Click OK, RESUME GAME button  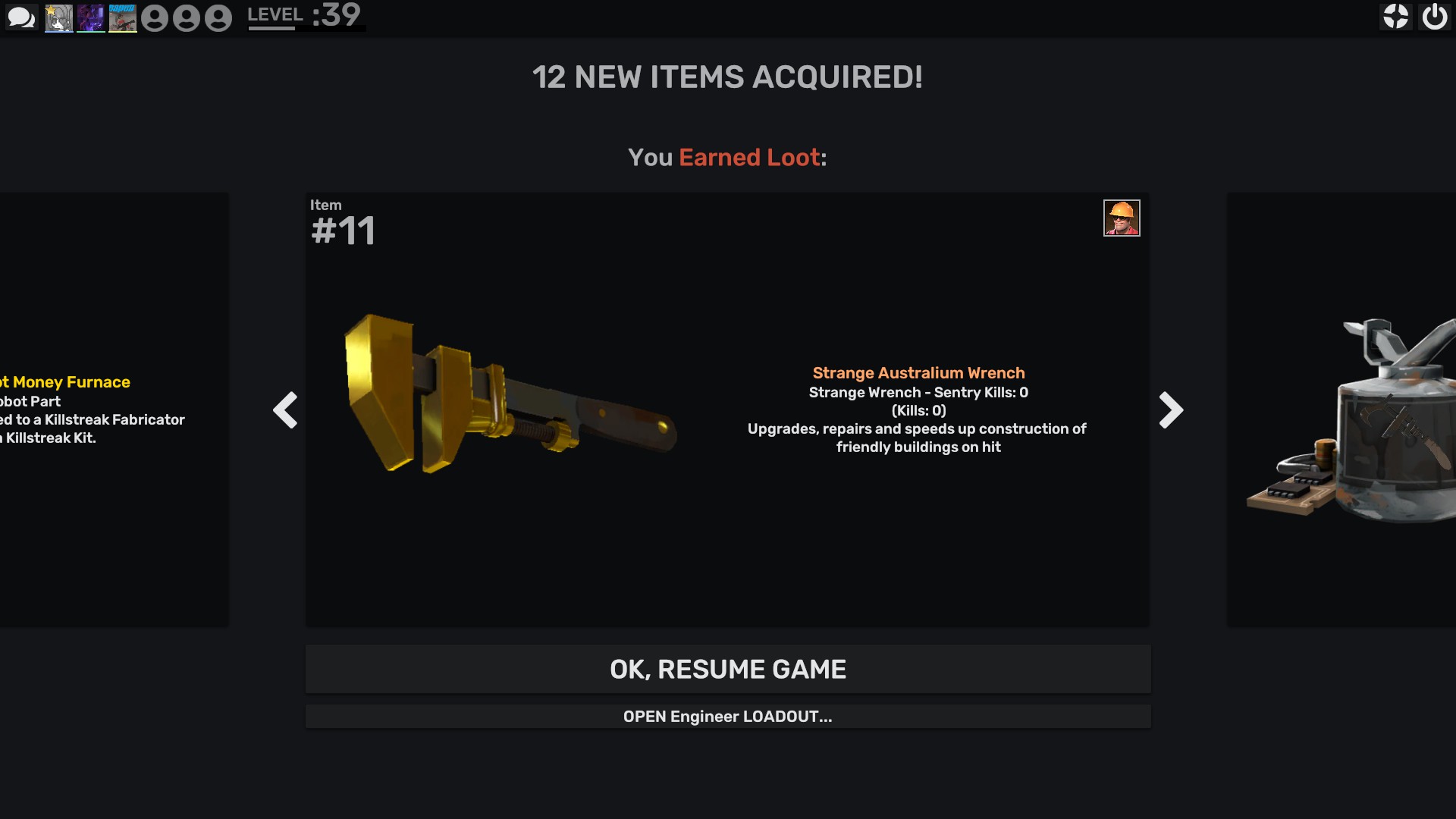728,669
